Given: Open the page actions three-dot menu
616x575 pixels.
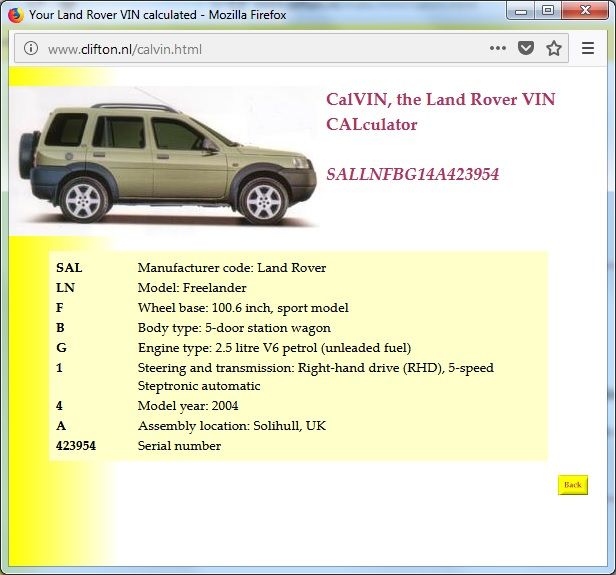Looking at the screenshot, I should point(497,48).
